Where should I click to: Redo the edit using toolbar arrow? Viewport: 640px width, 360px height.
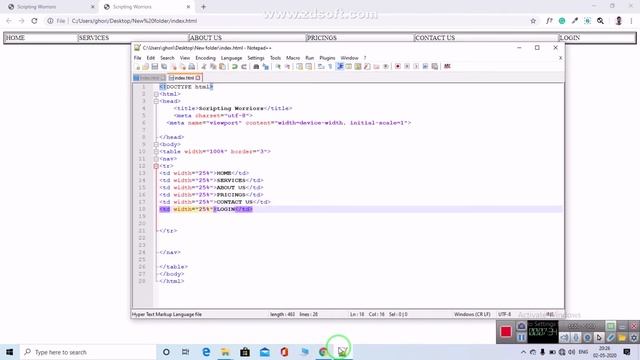coord(244,67)
